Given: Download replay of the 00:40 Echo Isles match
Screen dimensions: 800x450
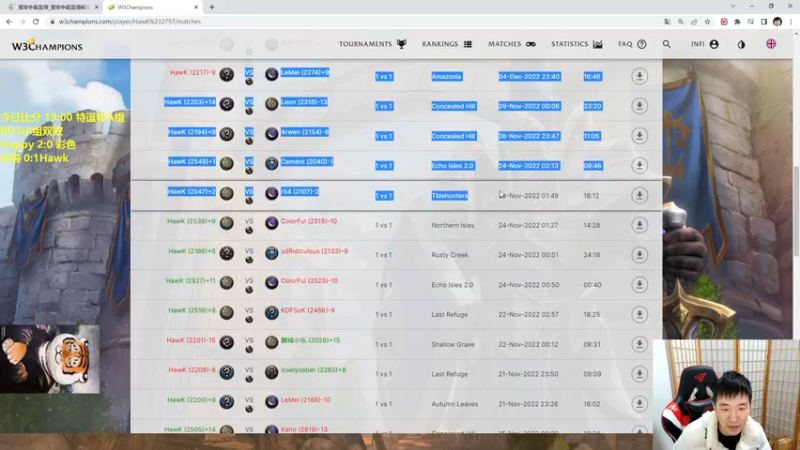Looking at the screenshot, I should [x=639, y=285].
